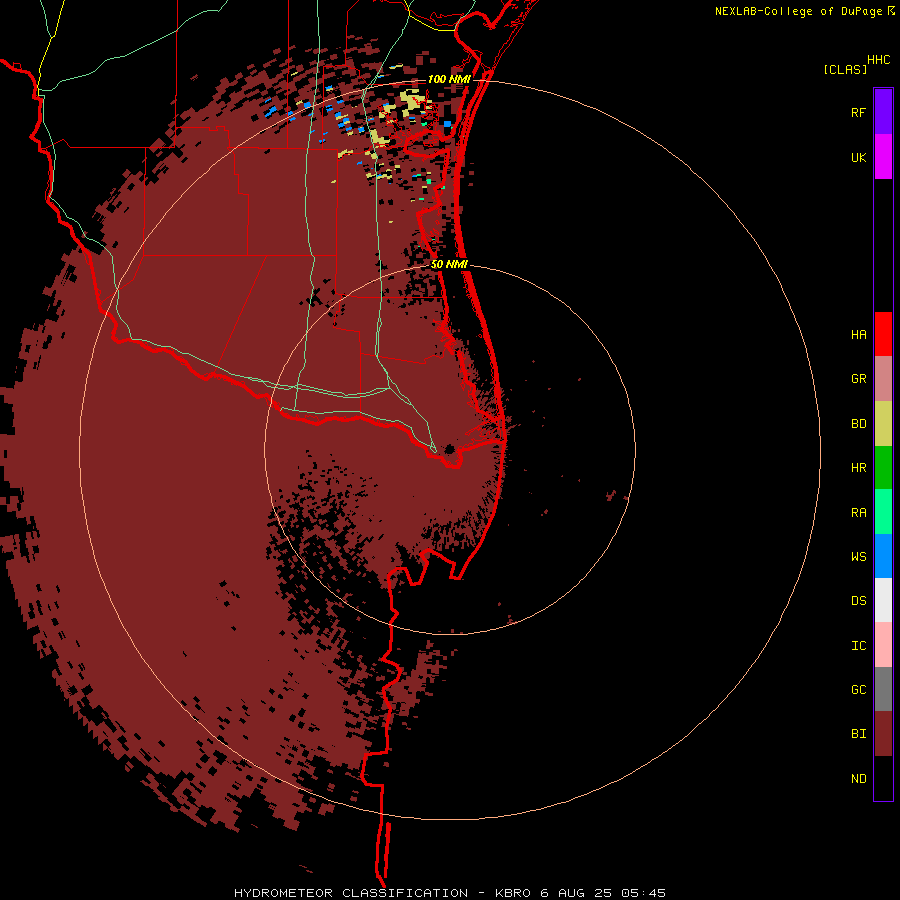Click the GC legend label

(x=858, y=690)
